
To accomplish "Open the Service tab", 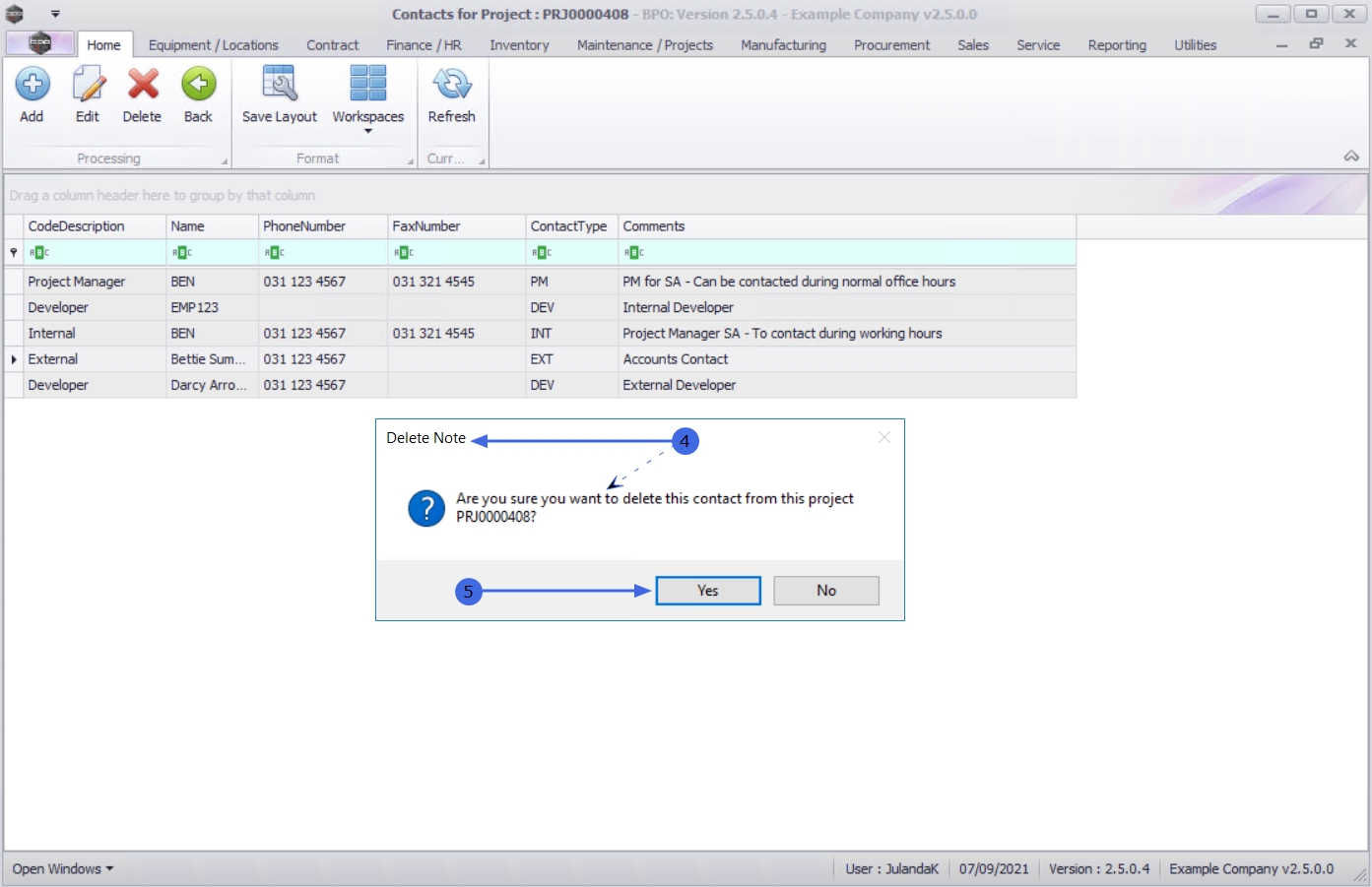I will 1038,45.
